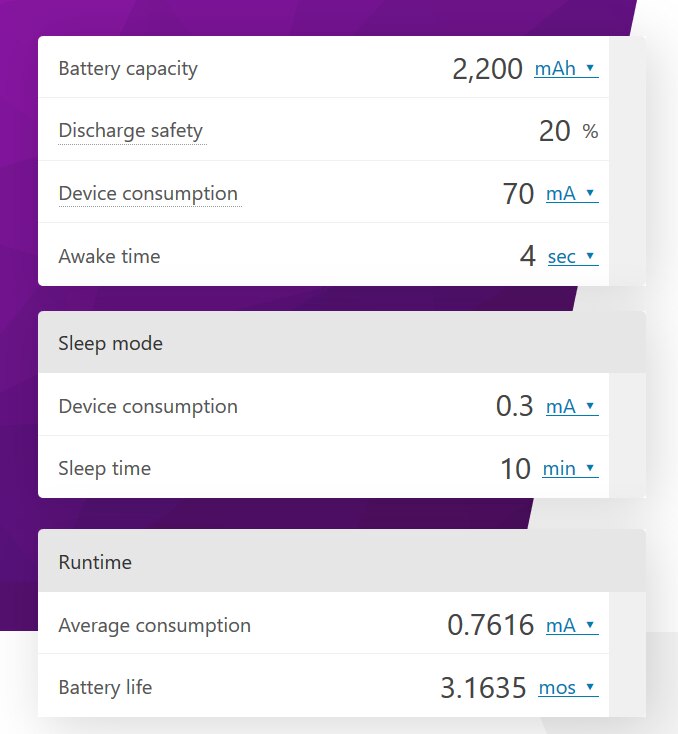Open the Battery capacity mAh unit dropdown
The height and width of the screenshot is (734, 678).
tap(566, 69)
